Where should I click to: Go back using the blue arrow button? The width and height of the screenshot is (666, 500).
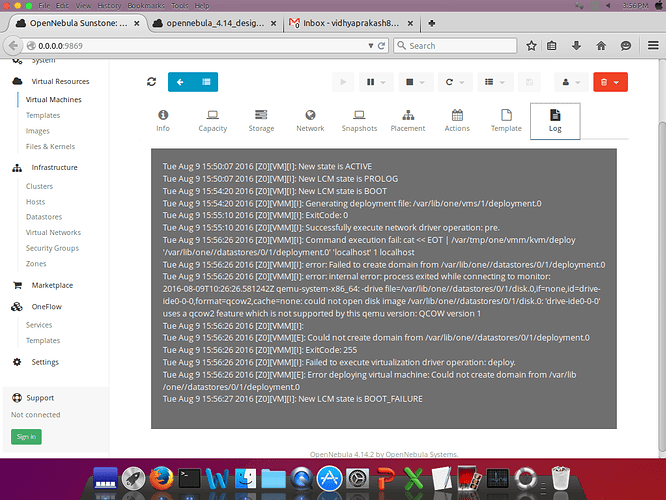pos(180,82)
